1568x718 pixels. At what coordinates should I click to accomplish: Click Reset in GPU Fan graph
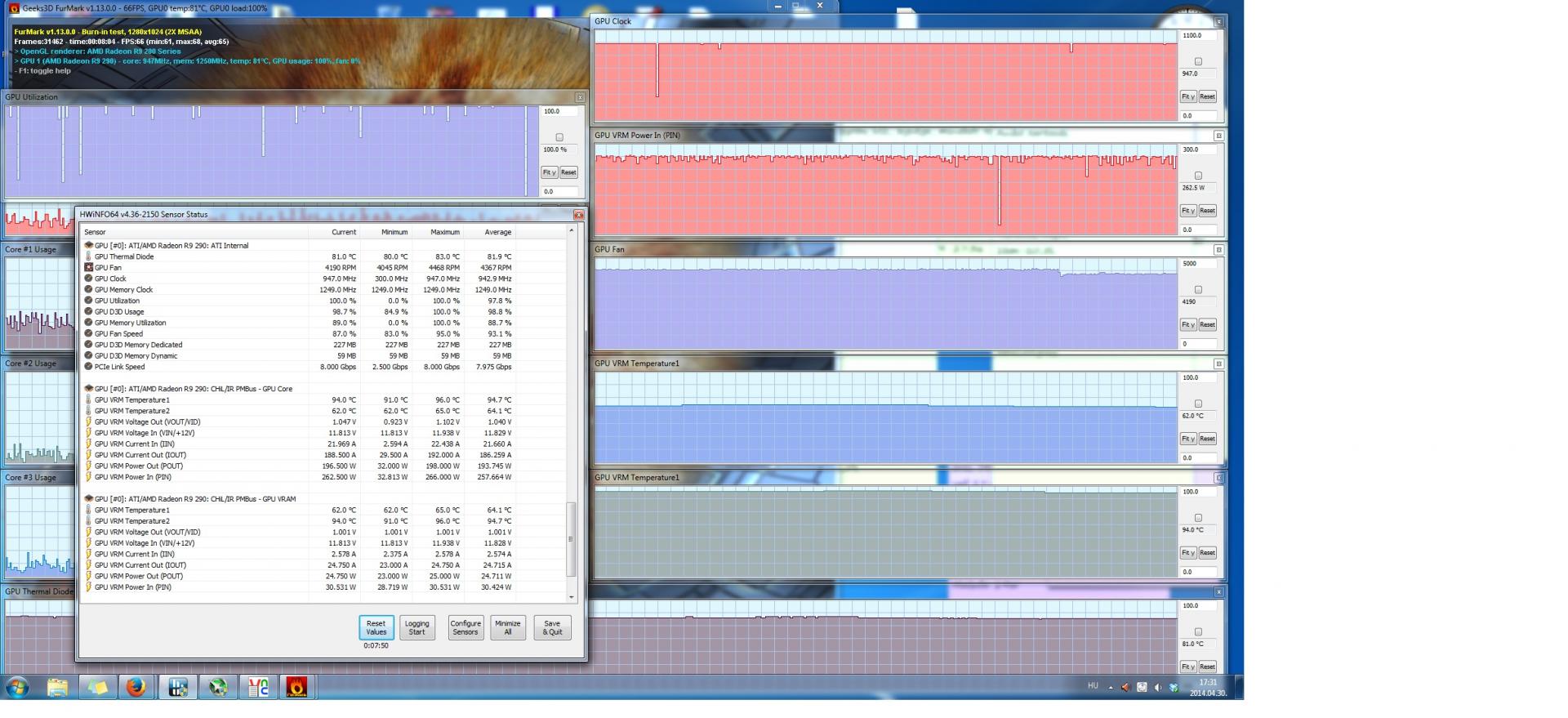tap(1207, 325)
